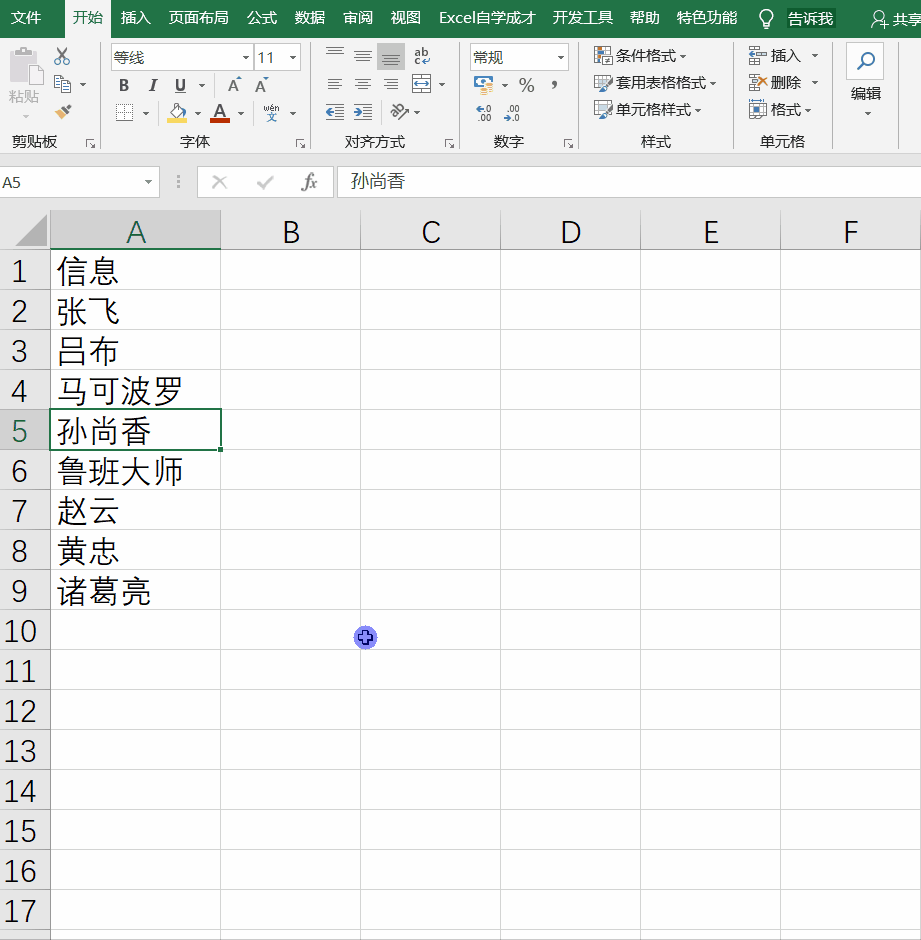Click the 共享 share button
921x940 pixels.
coord(895,19)
